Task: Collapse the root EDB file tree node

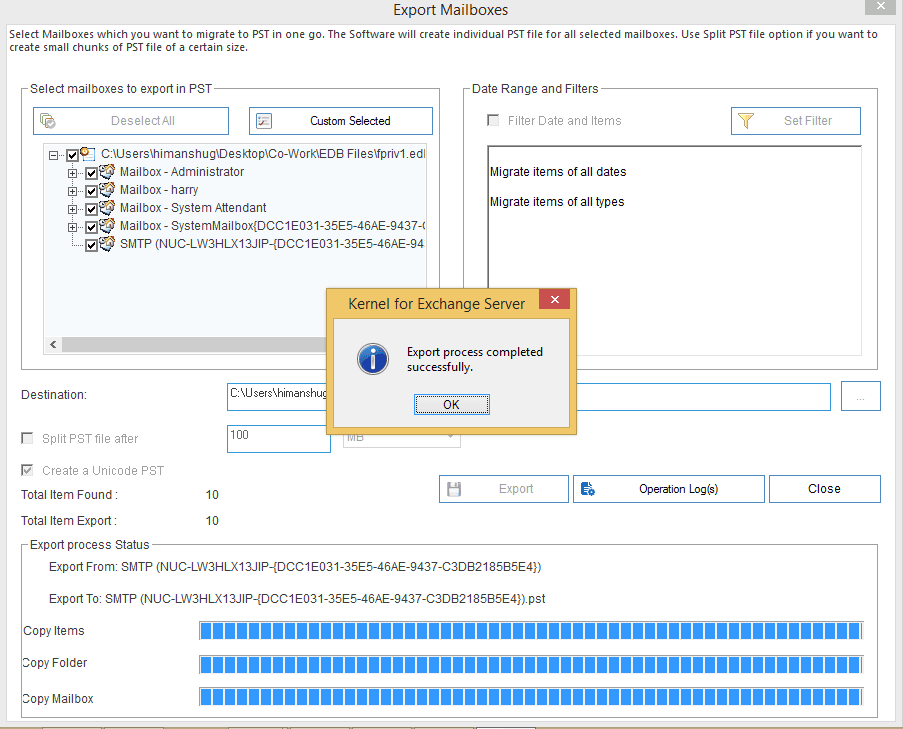Action: [54, 155]
